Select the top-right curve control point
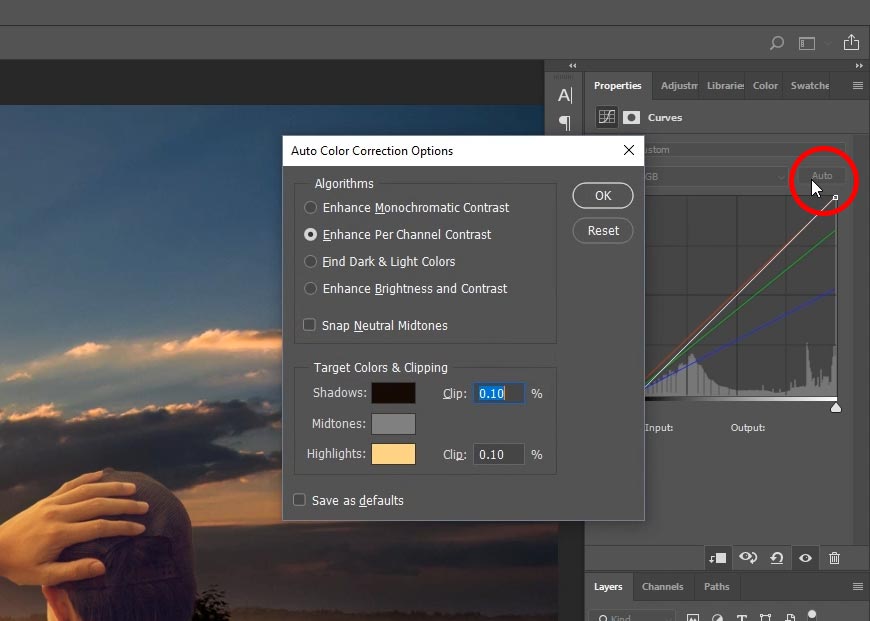 tap(836, 198)
